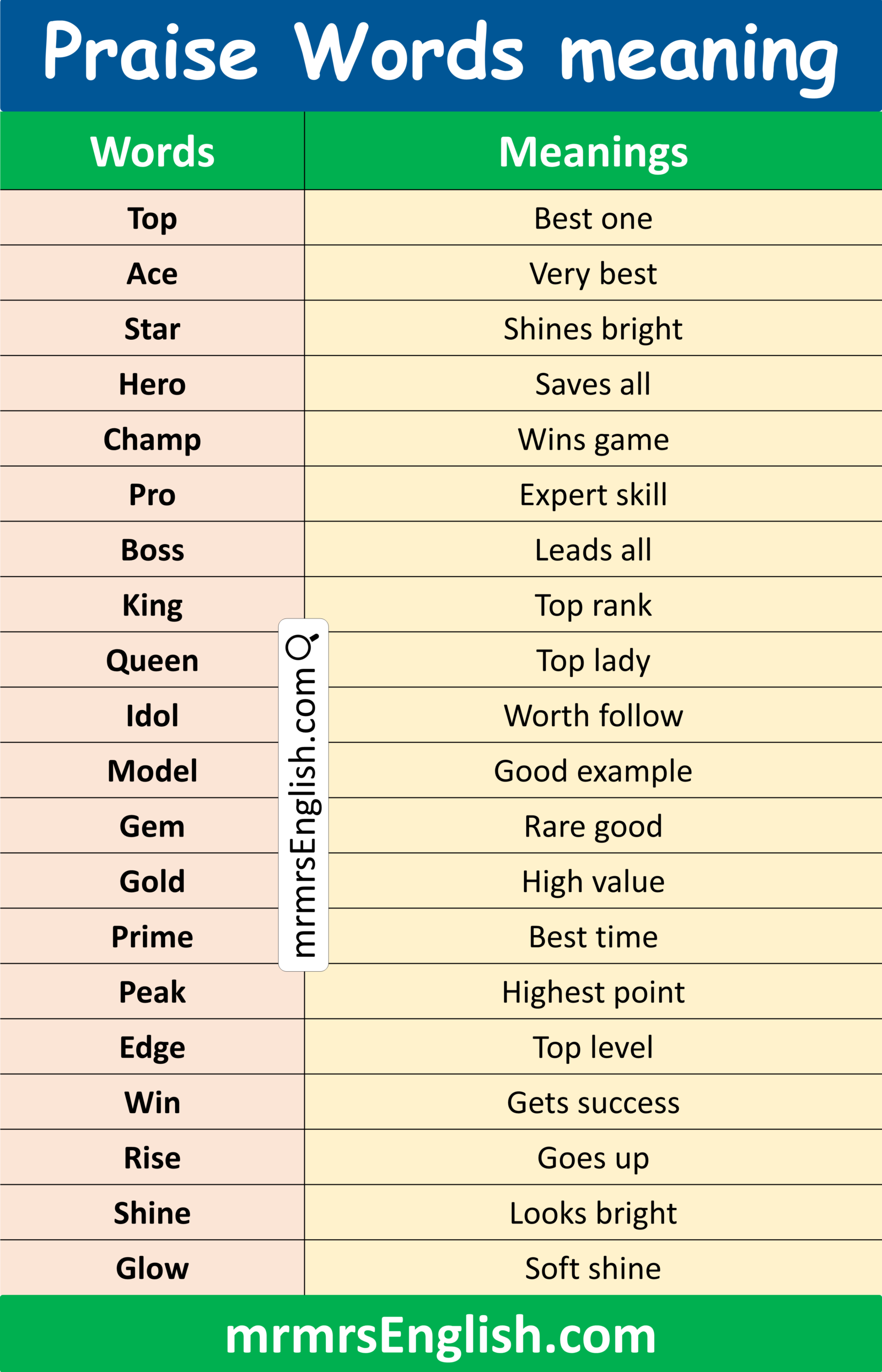882x1372 pixels.
Task: Click the word 'Glow'
Action: pyautogui.click(x=152, y=1269)
